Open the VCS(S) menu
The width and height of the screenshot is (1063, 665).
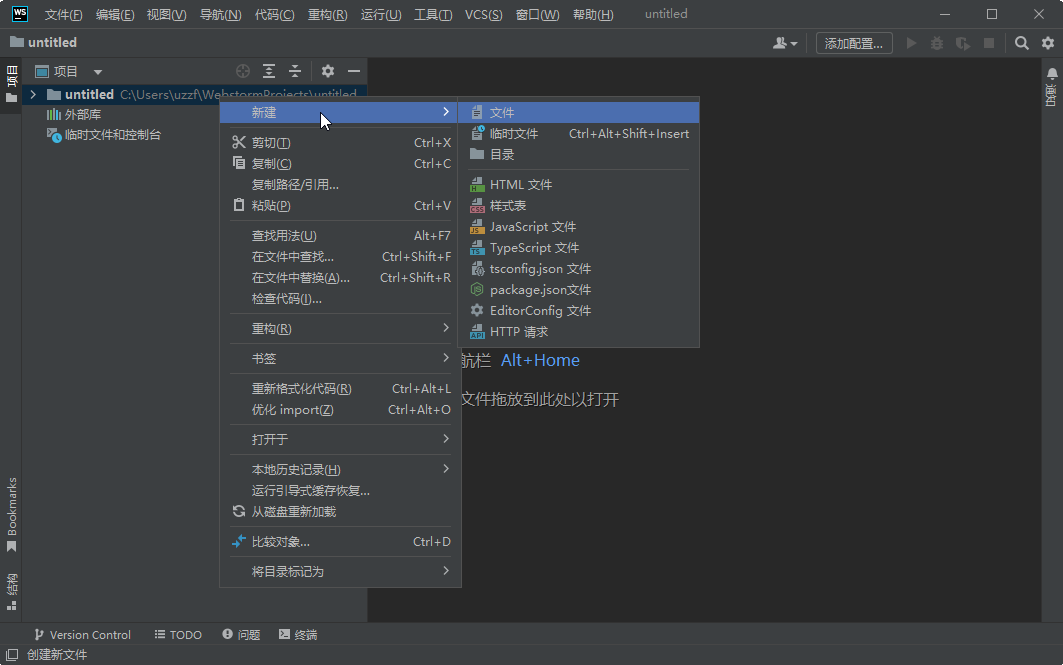click(483, 14)
